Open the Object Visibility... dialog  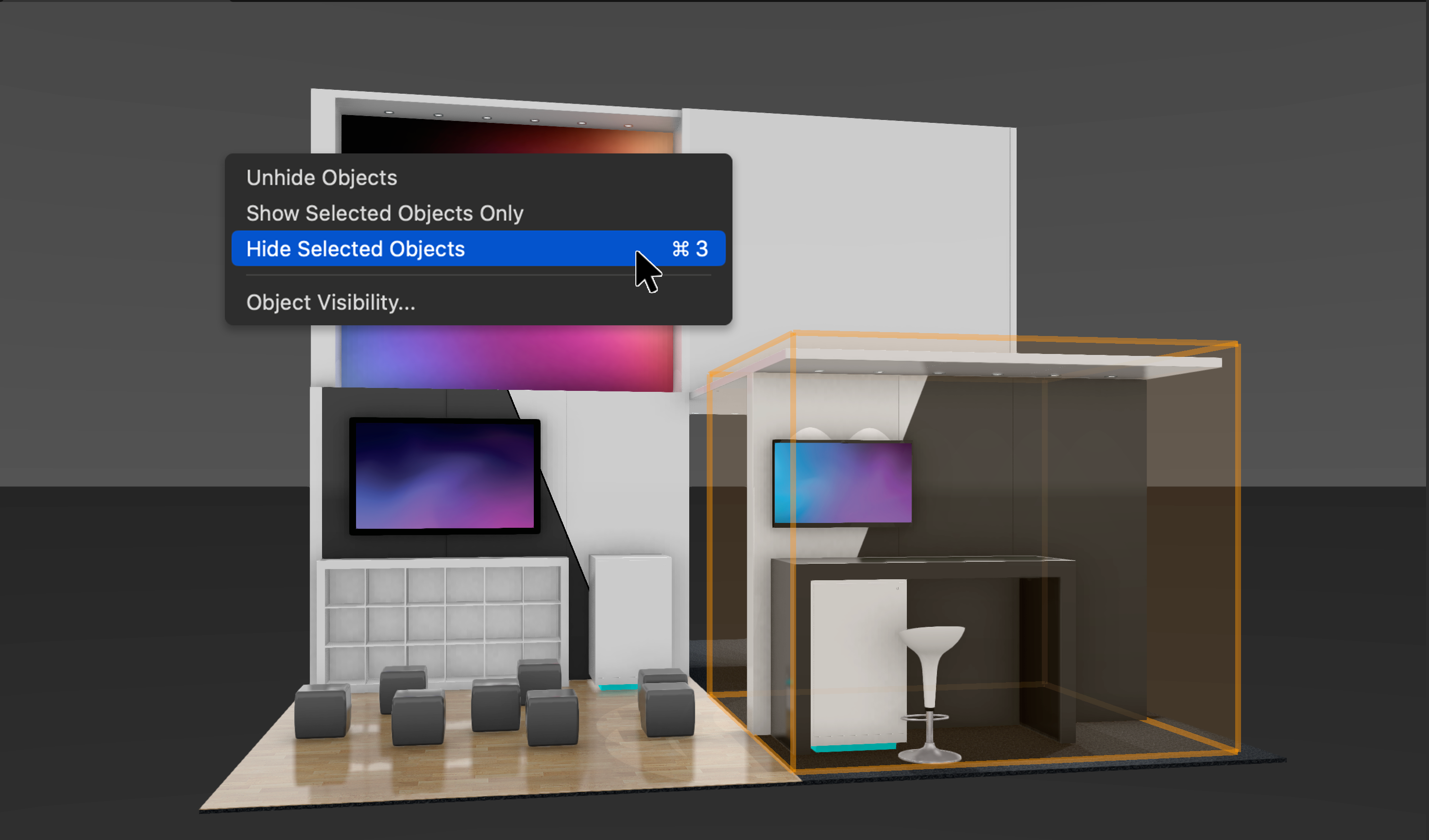tap(331, 302)
